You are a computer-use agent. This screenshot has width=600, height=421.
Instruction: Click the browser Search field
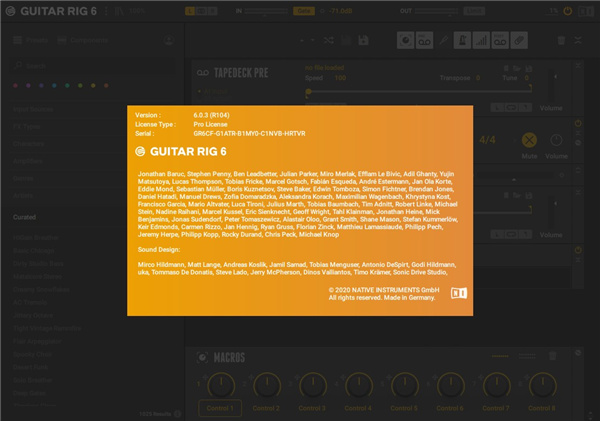93,66
